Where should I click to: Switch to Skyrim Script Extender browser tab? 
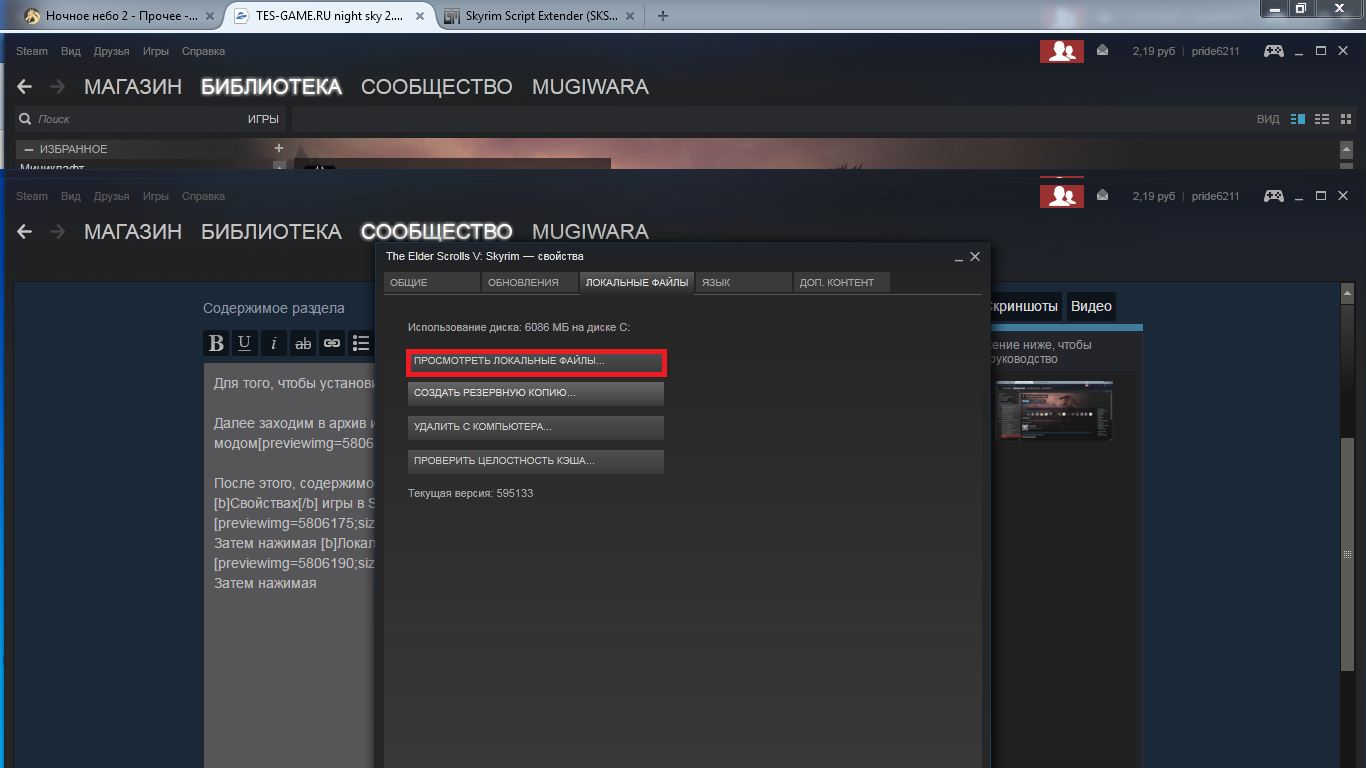tap(538, 16)
